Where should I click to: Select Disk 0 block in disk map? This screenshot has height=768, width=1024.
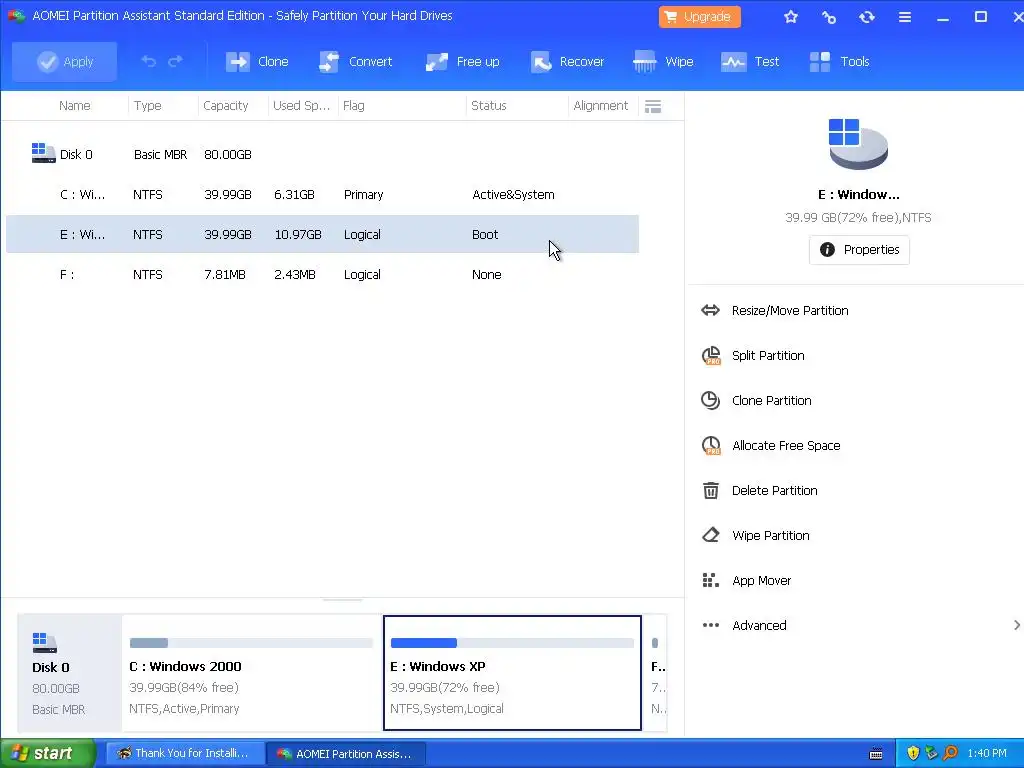(69, 673)
